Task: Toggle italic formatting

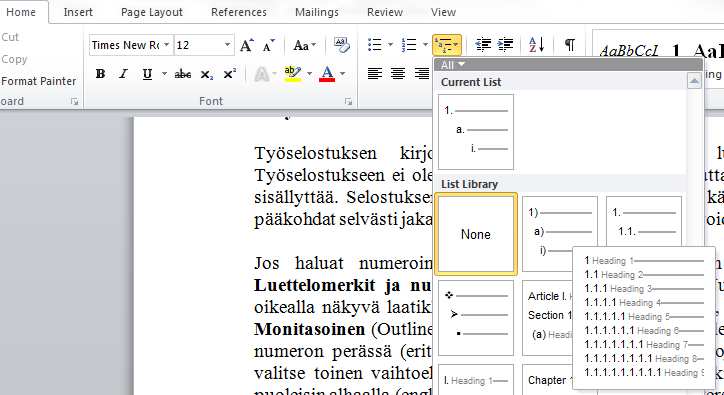Action: [x=123, y=74]
